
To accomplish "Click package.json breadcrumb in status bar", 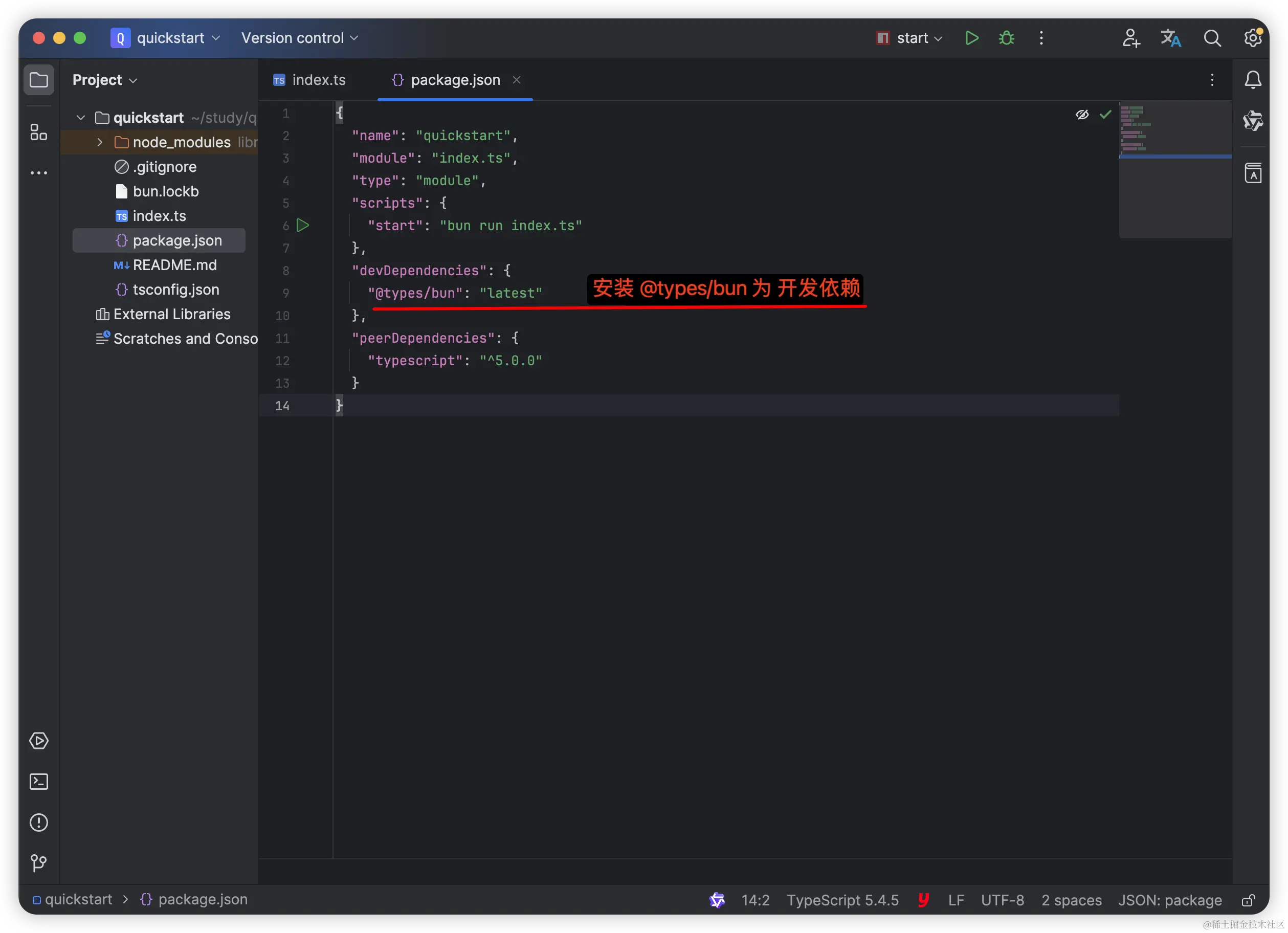I will coord(194,900).
